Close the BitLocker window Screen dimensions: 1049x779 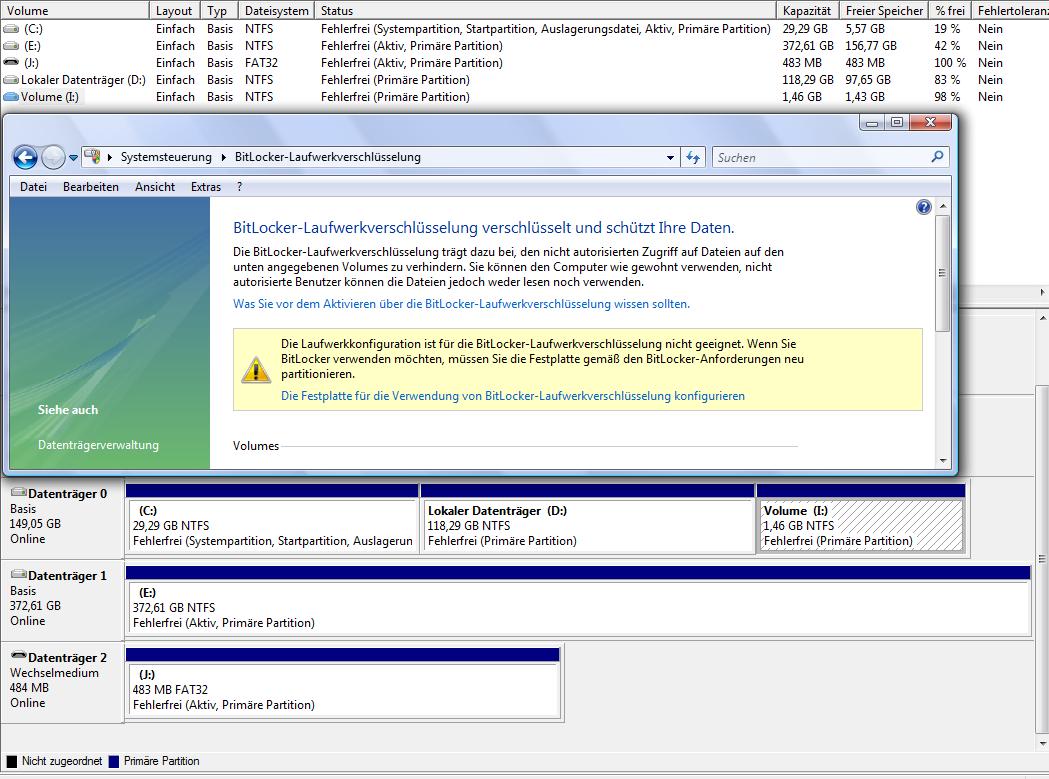pos(930,122)
